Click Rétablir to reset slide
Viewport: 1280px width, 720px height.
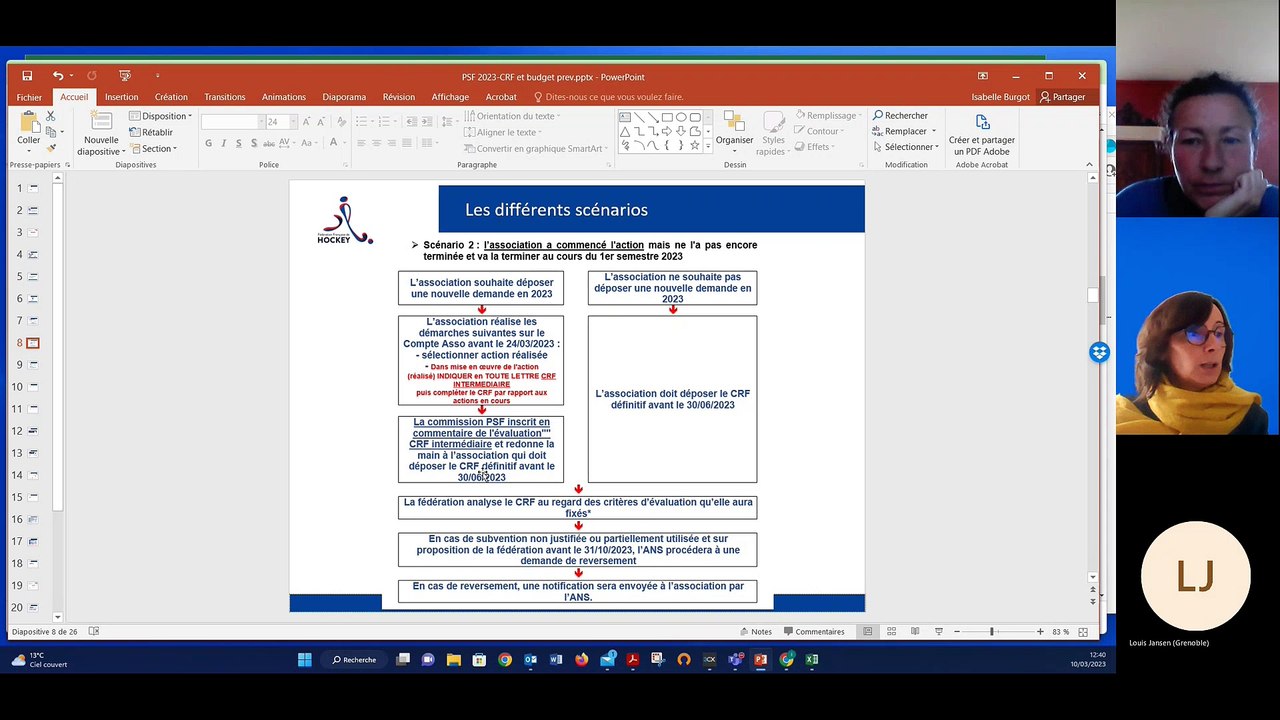click(x=151, y=132)
